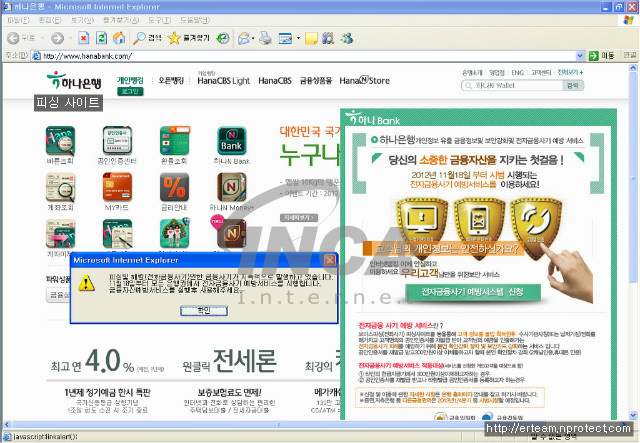This screenshot has height=443, width=640.
Task: Expand the Mail icon dropdown arrow
Action: point(253,38)
